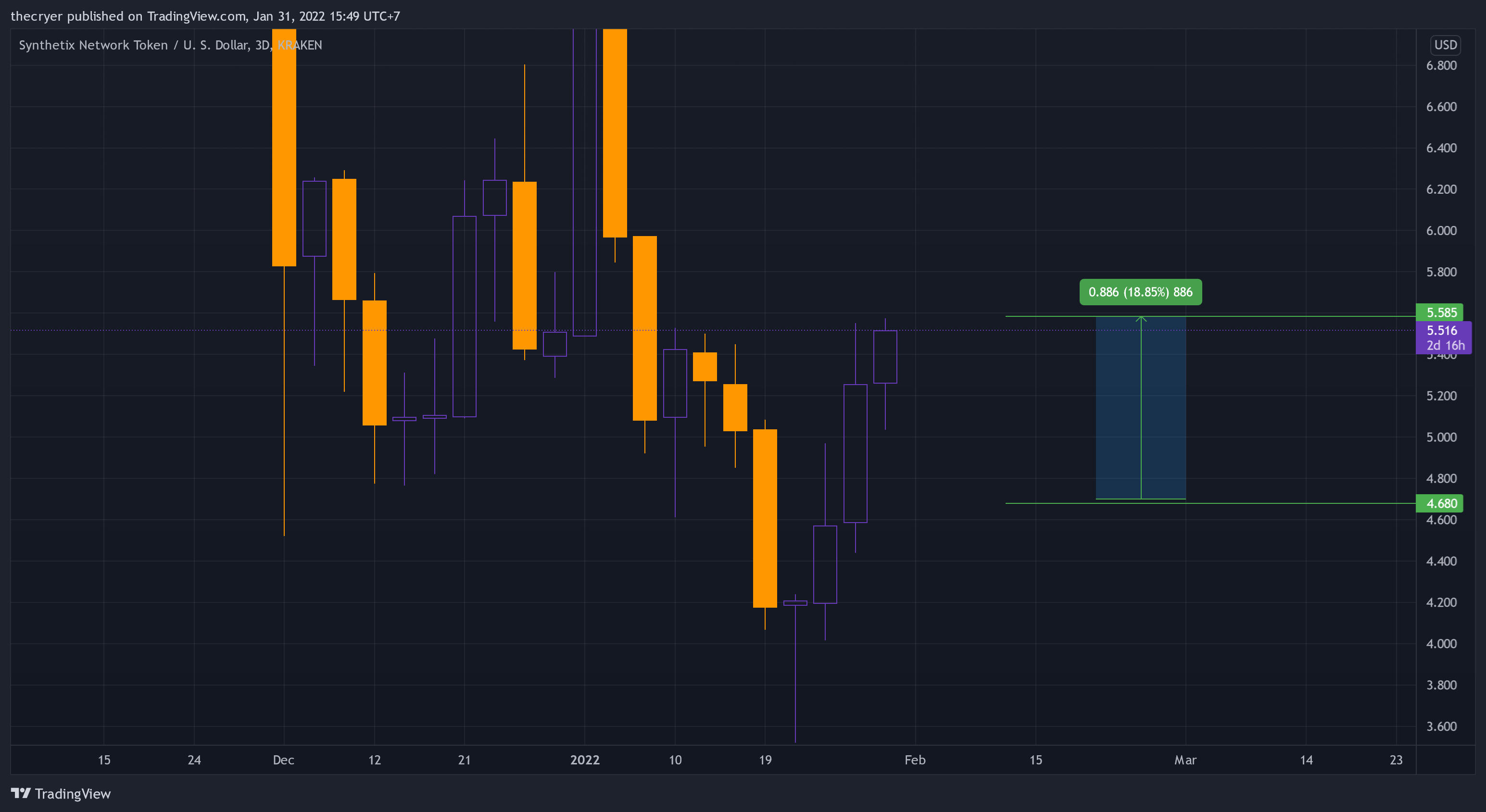The width and height of the screenshot is (1486, 812).
Task: Click the 6.400 price axis label
Action: pyautogui.click(x=1441, y=148)
